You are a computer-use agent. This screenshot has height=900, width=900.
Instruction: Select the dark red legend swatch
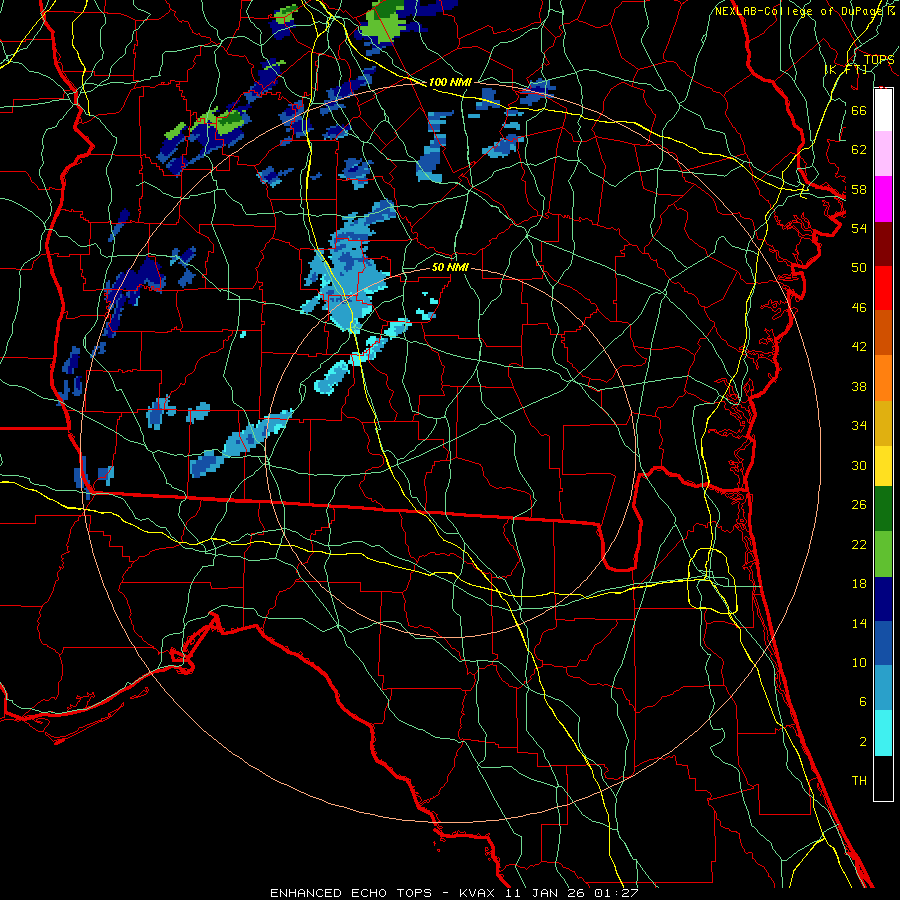[883, 243]
